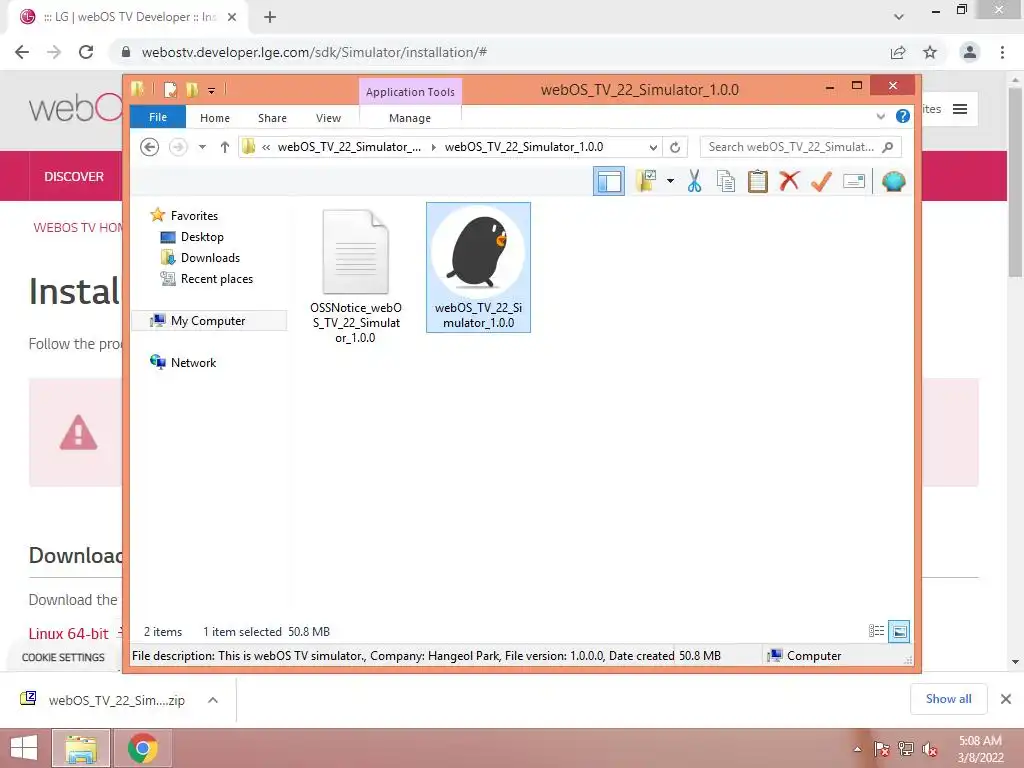The height and width of the screenshot is (768, 1024).
Task: Select the Application Tools contextual tab
Action: 410,92
